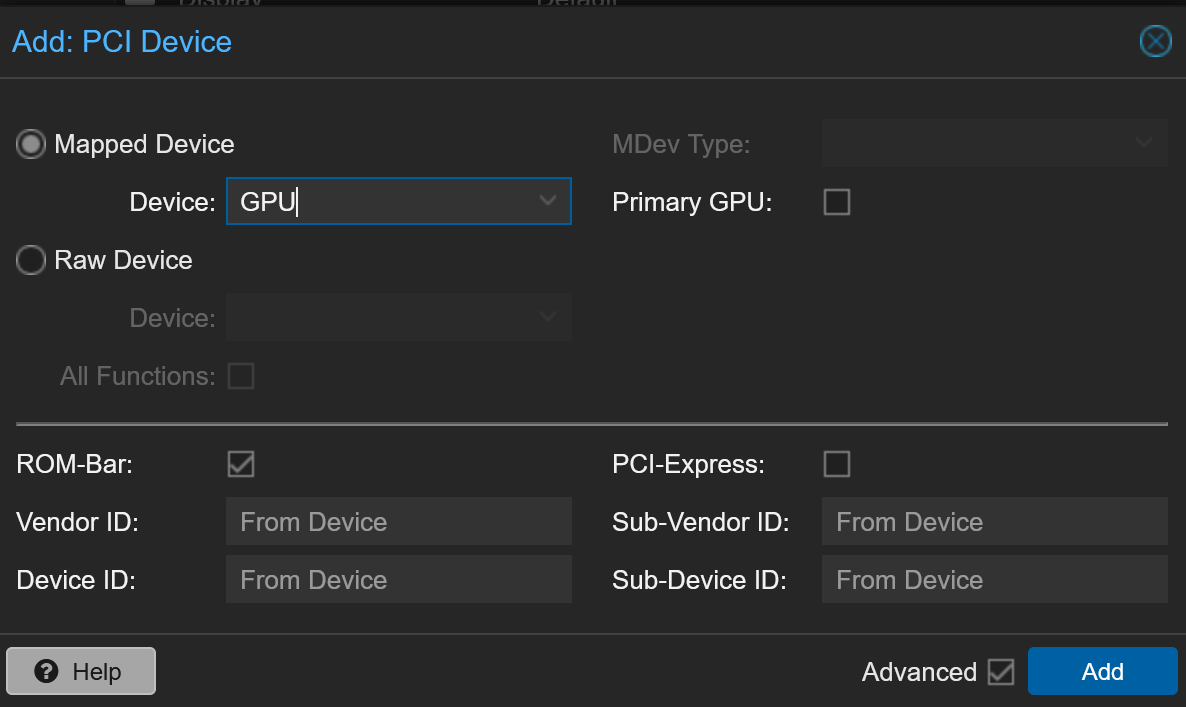The width and height of the screenshot is (1186, 707).
Task: Select the Mapped Device radio button
Action: (x=32, y=145)
